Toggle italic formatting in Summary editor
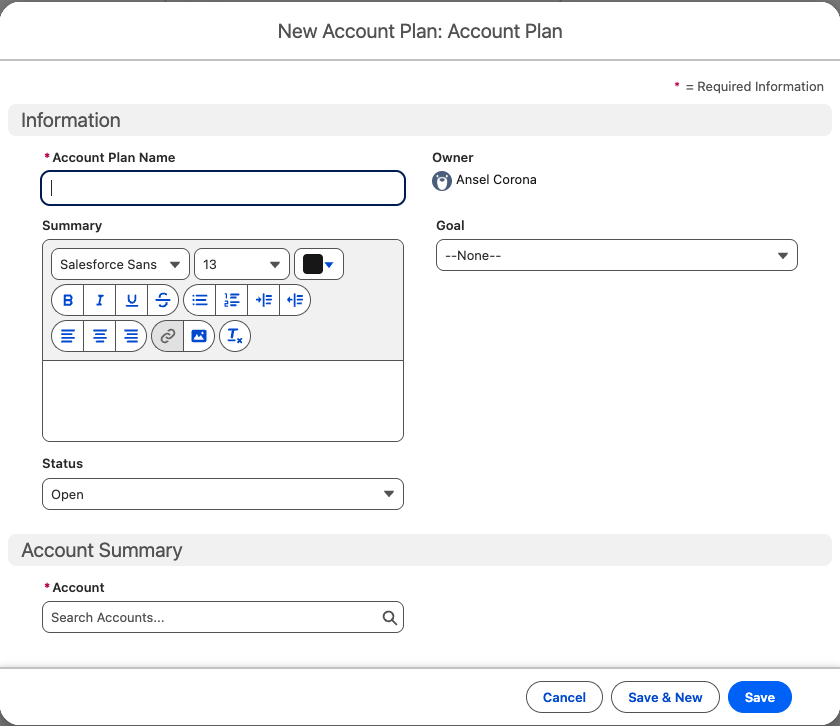 100,300
